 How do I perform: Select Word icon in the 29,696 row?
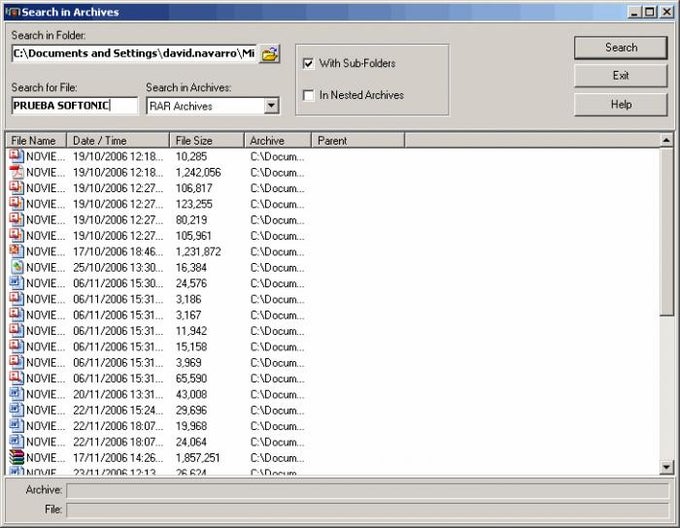point(16,410)
